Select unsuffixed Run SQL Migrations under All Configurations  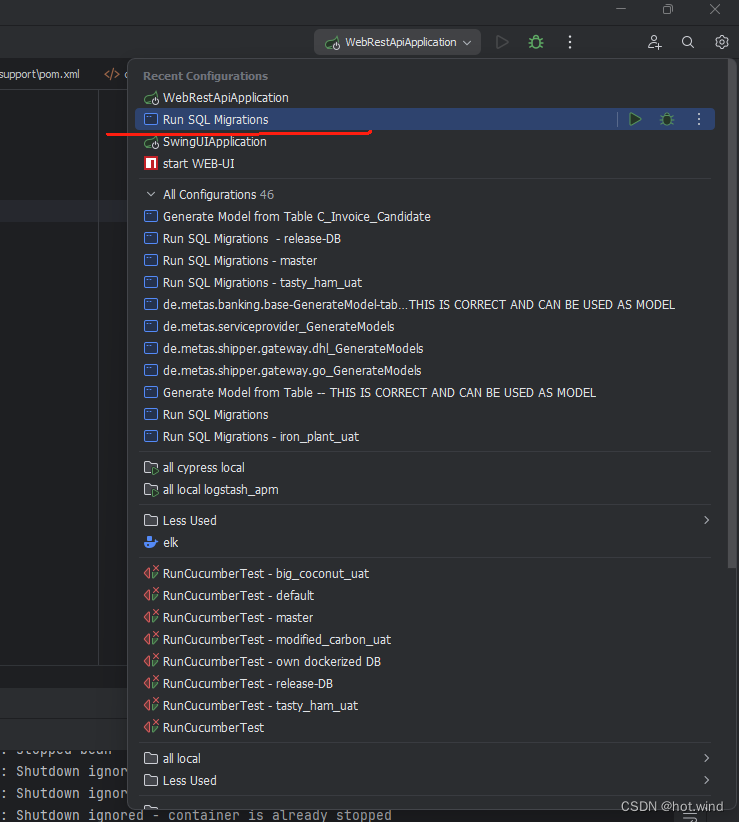(425, 415)
